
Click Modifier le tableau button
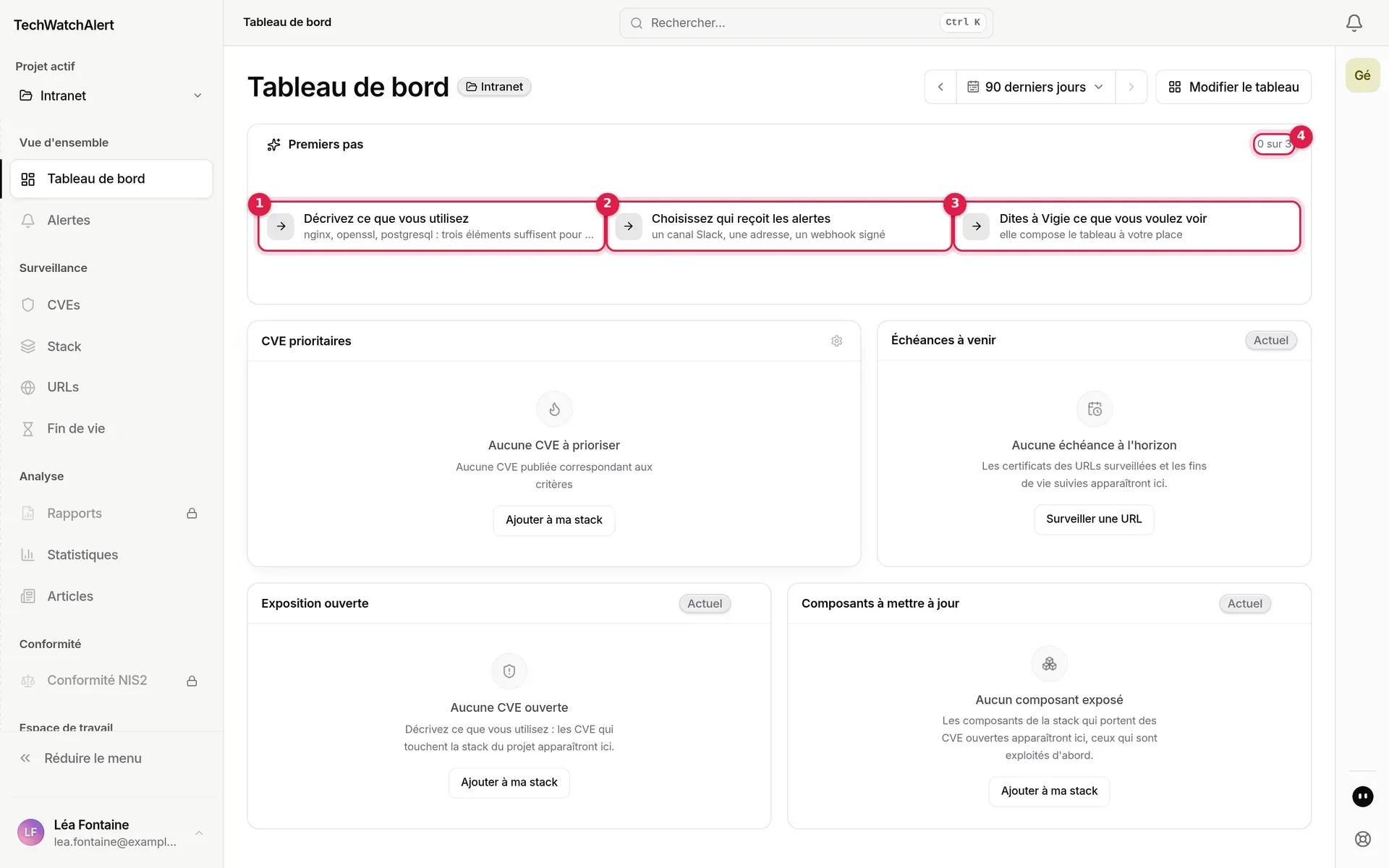point(1233,87)
